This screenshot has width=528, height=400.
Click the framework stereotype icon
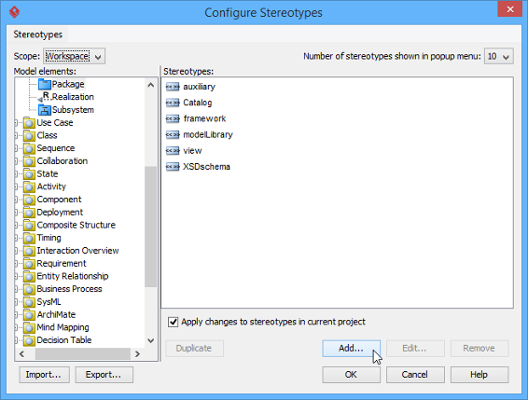point(173,119)
